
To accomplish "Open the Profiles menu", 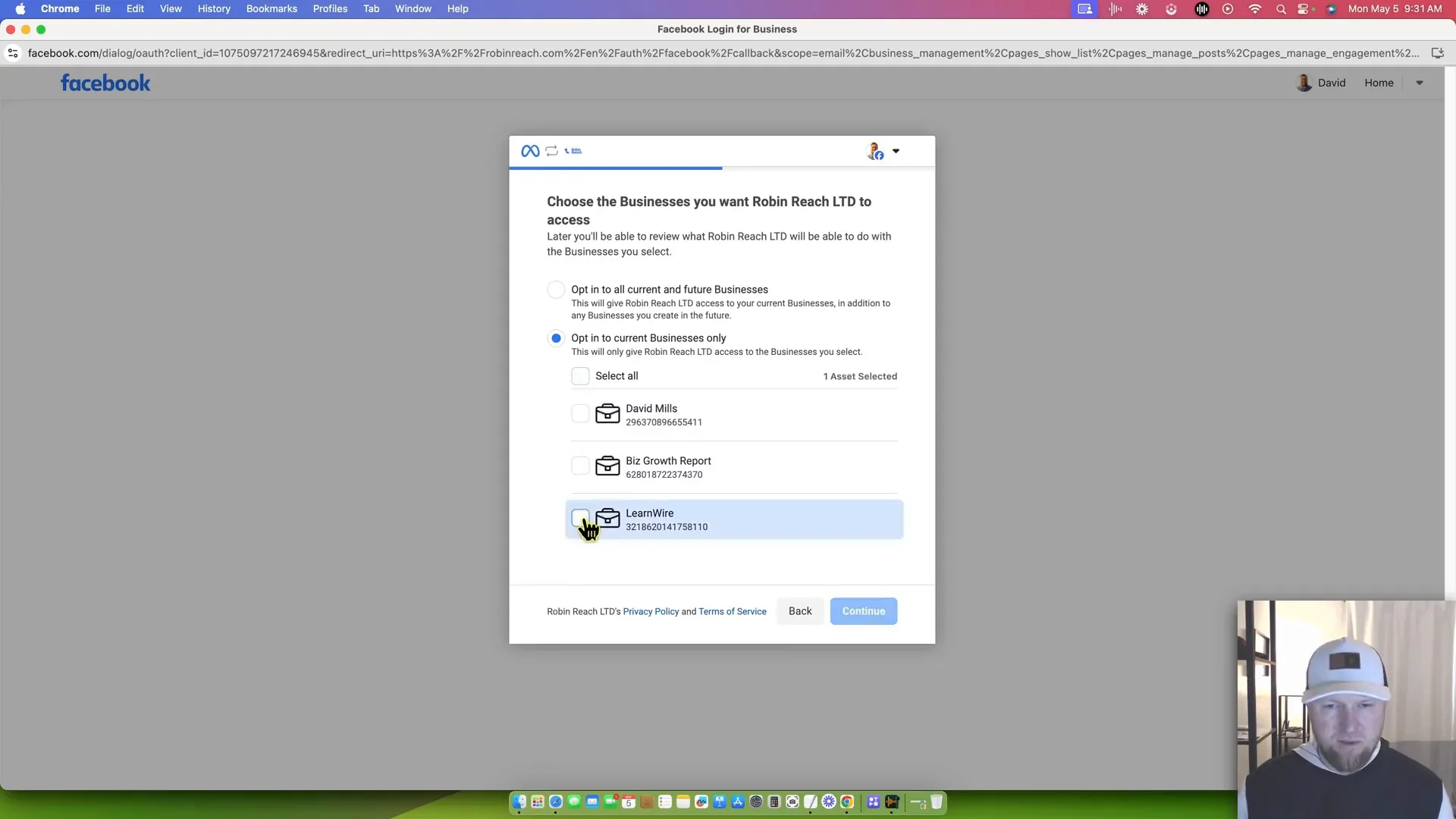I will coord(330,9).
